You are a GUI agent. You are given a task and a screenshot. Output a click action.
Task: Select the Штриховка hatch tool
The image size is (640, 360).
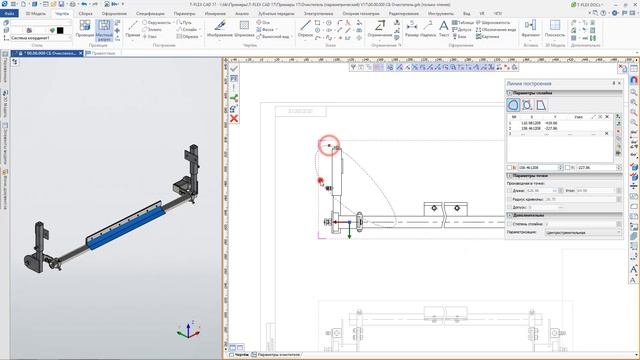point(244,29)
